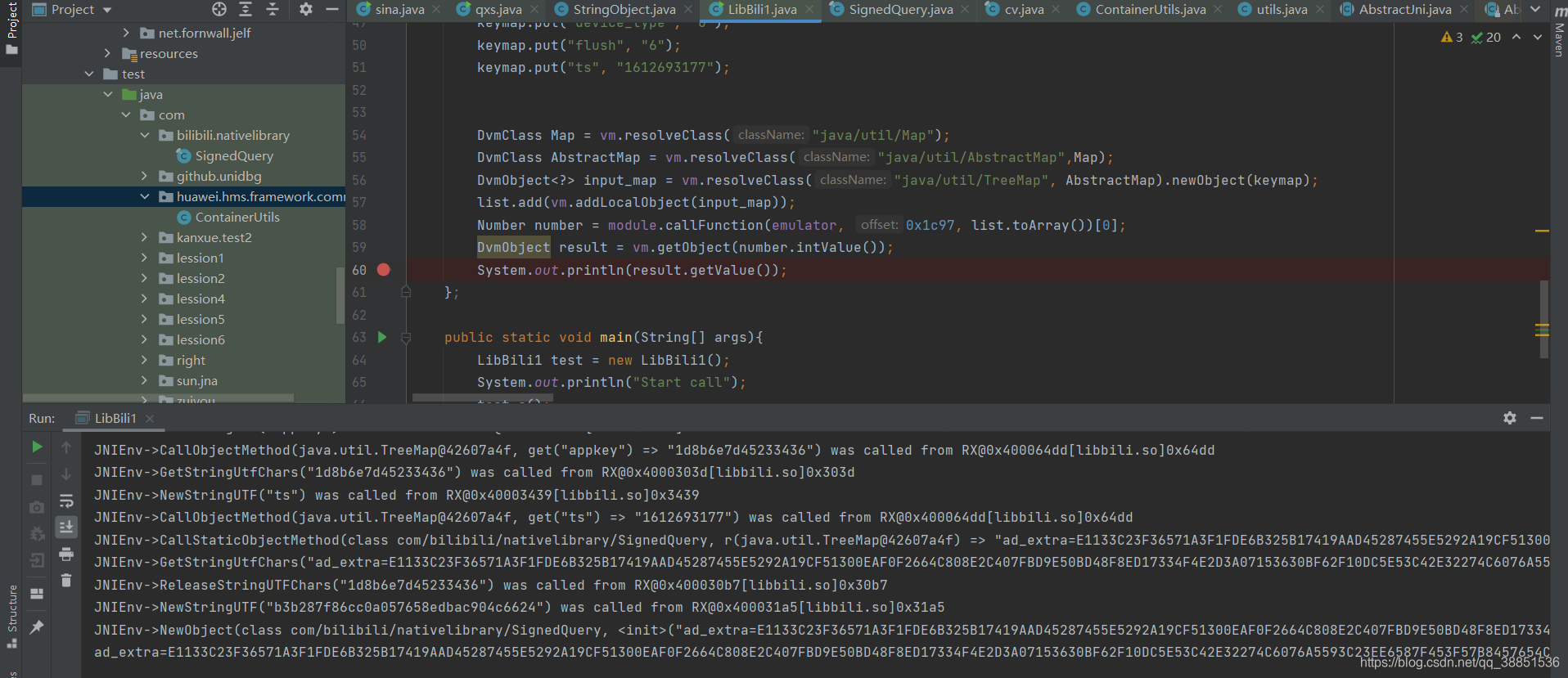Image resolution: width=1568 pixels, height=678 pixels.
Task: Open the Maven tool window side button
Action: pyautogui.click(x=1559, y=33)
